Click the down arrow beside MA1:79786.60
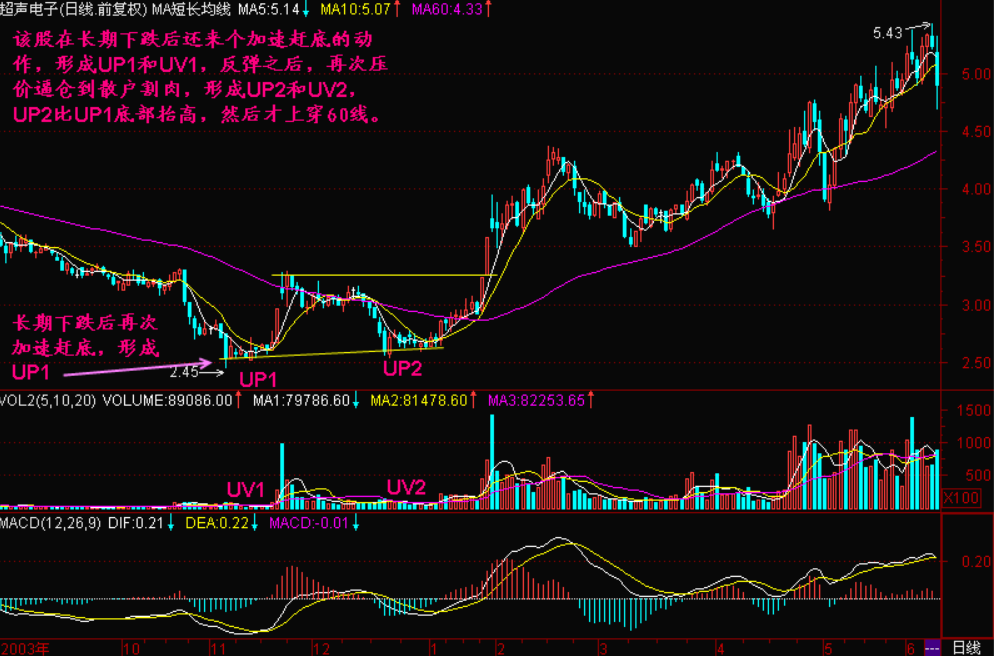Screen dimensions: 994x656 (x=356, y=400)
